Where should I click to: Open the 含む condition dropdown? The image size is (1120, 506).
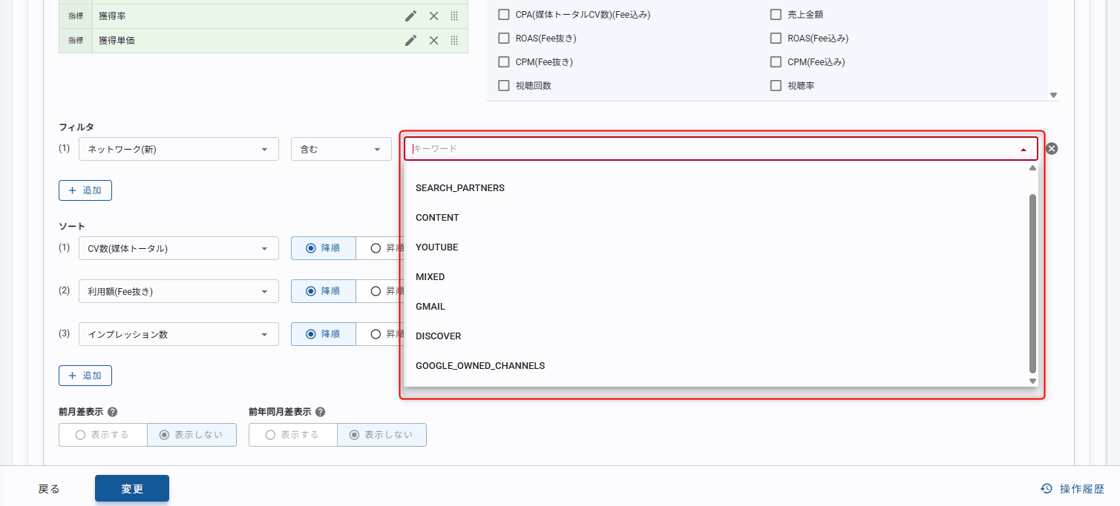pyautogui.click(x=341, y=149)
